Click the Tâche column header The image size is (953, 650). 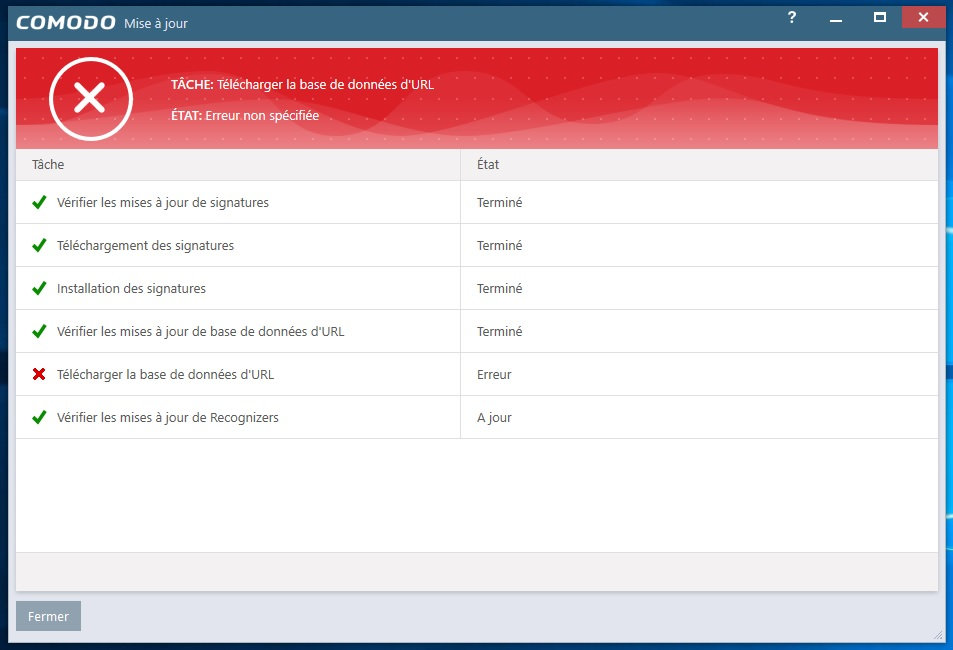[238, 164]
